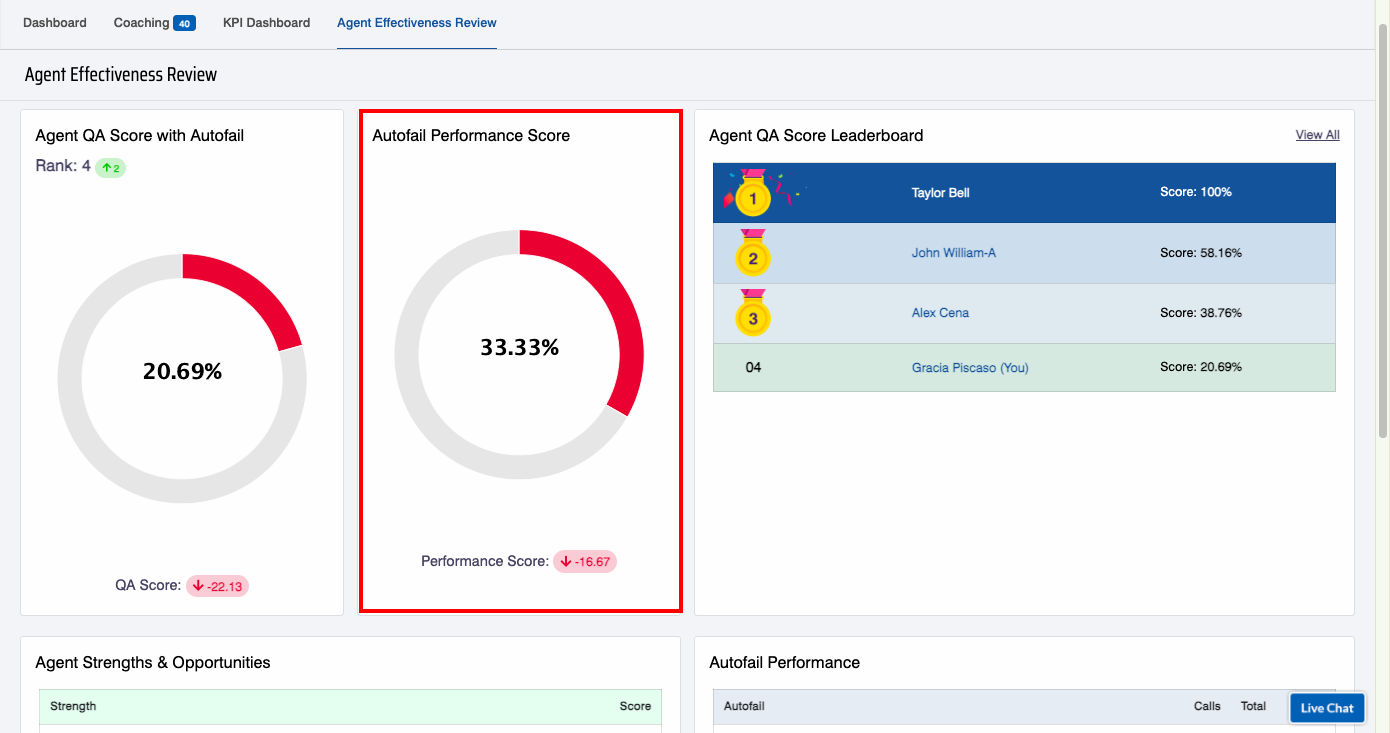This screenshot has height=733, width=1390.
Task: Click the green rank up arrow badge
Action: [111, 168]
